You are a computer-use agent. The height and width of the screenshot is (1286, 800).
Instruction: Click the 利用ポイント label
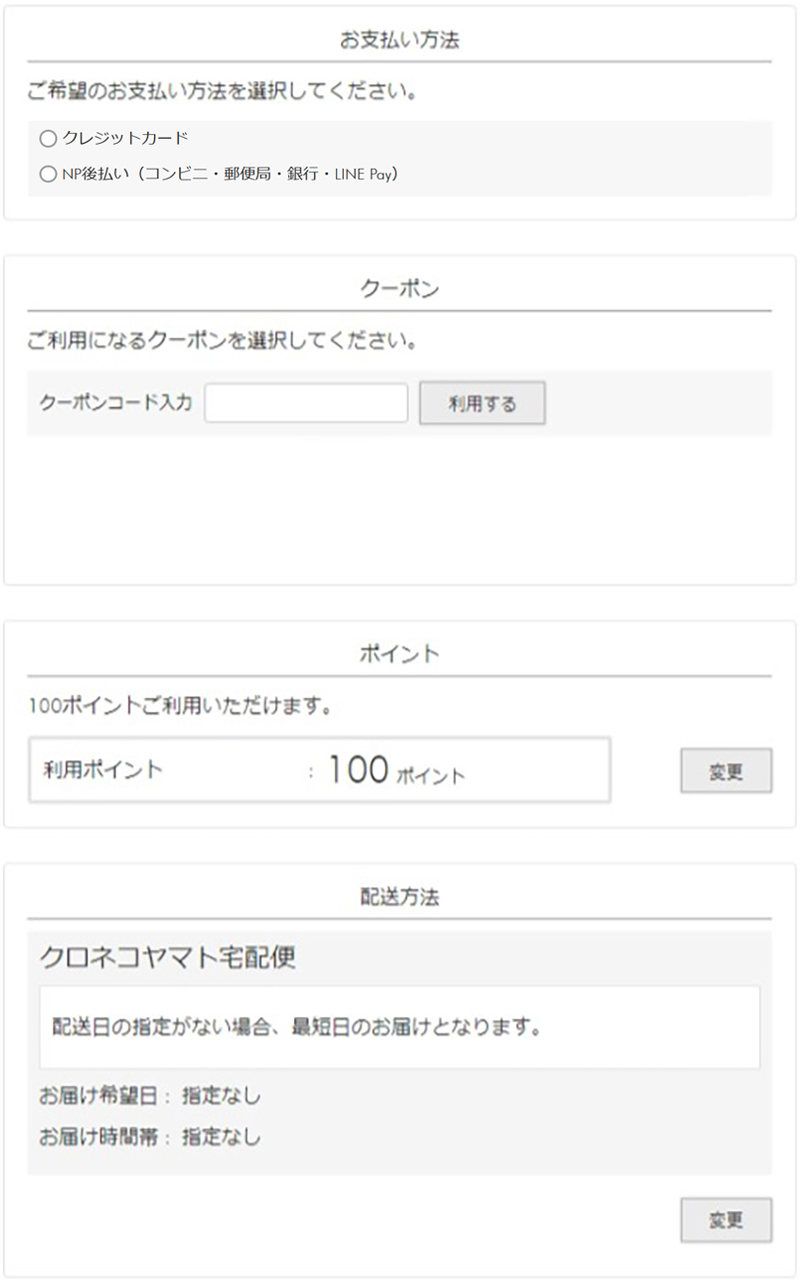click(x=102, y=770)
